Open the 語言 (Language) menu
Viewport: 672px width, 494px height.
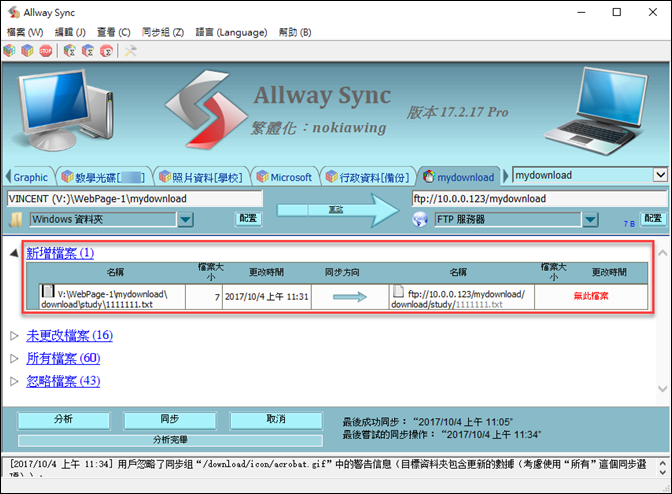point(231,32)
